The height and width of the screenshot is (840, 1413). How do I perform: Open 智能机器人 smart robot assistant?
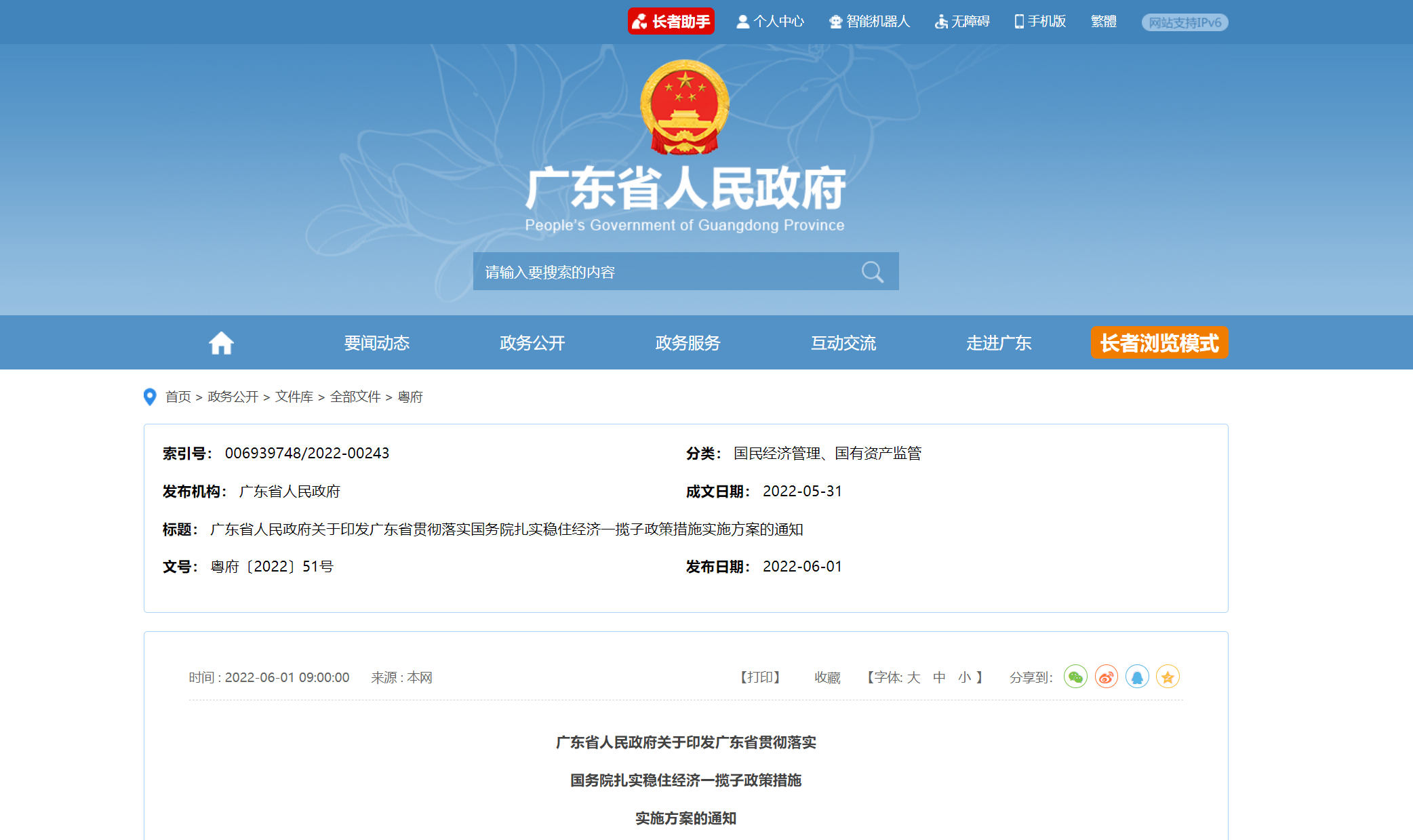[869, 21]
